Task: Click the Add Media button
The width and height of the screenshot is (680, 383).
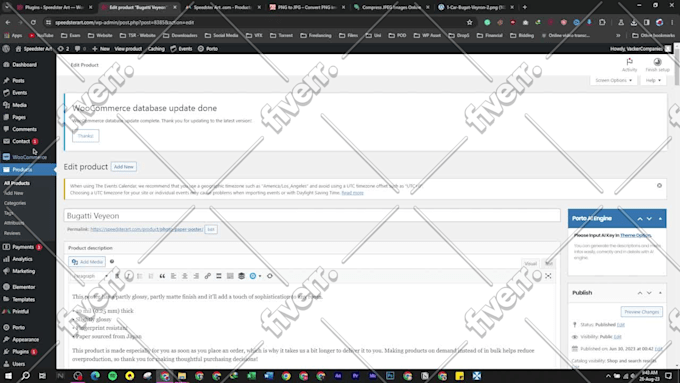Action: point(87,262)
